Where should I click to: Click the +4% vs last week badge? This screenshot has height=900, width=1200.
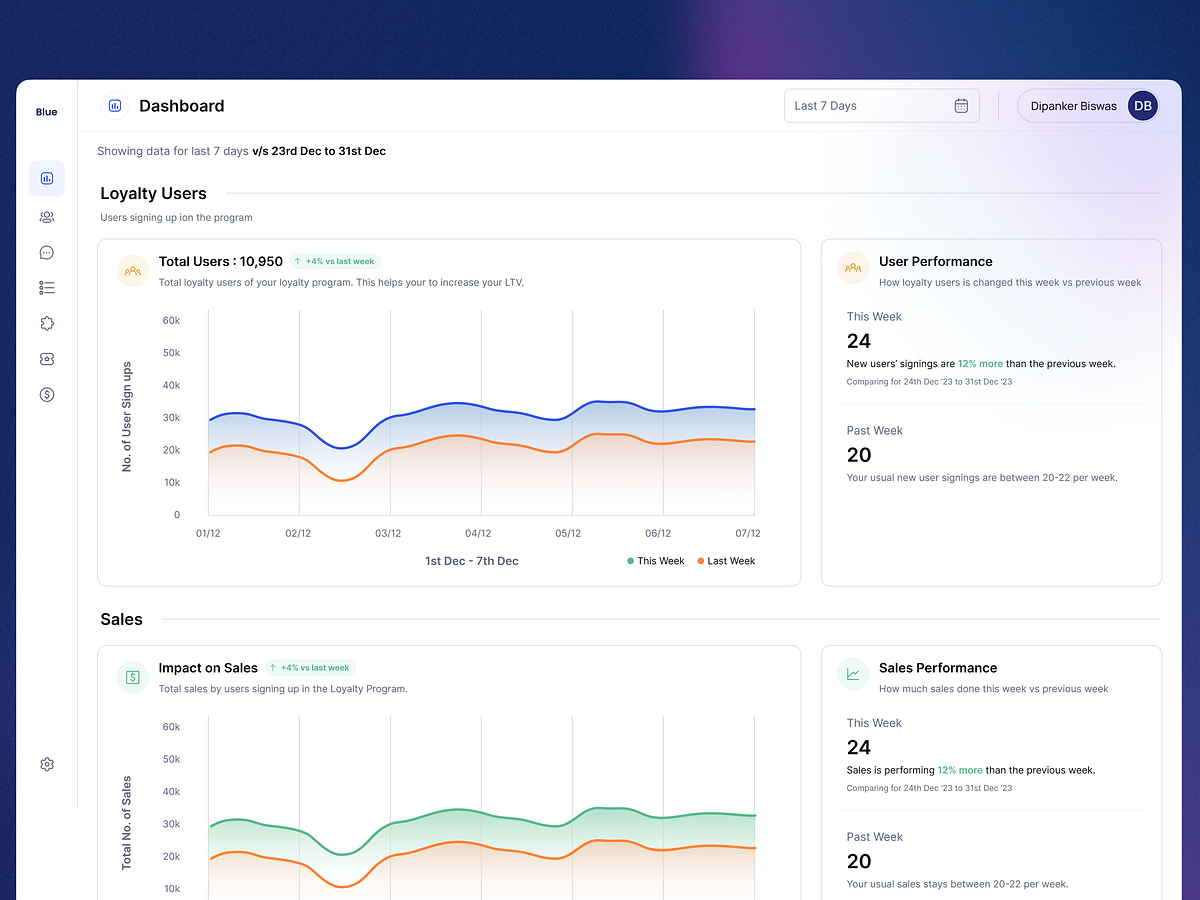coord(335,261)
